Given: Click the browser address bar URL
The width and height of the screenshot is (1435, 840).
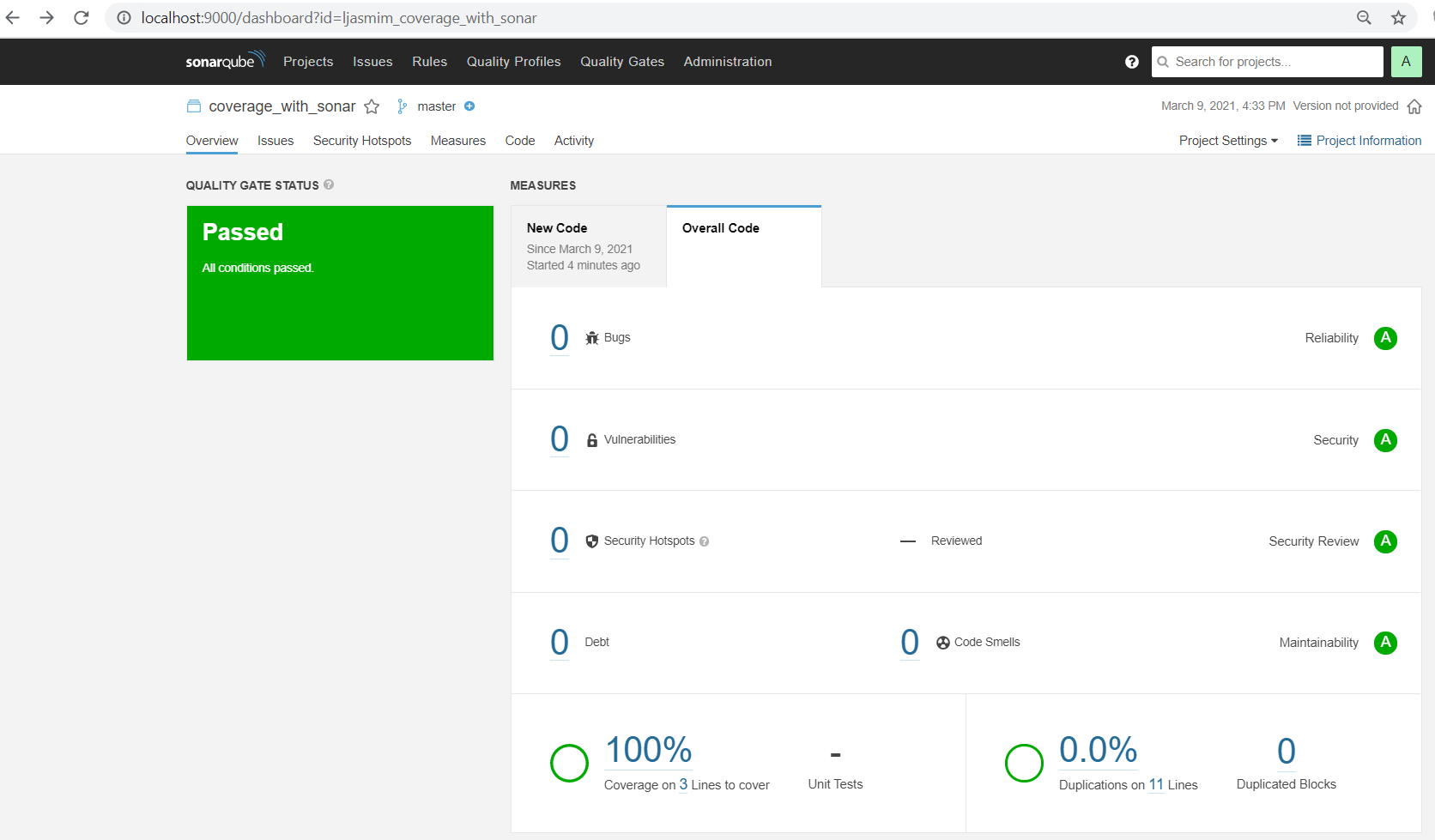Looking at the screenshot, I should 339,18.
